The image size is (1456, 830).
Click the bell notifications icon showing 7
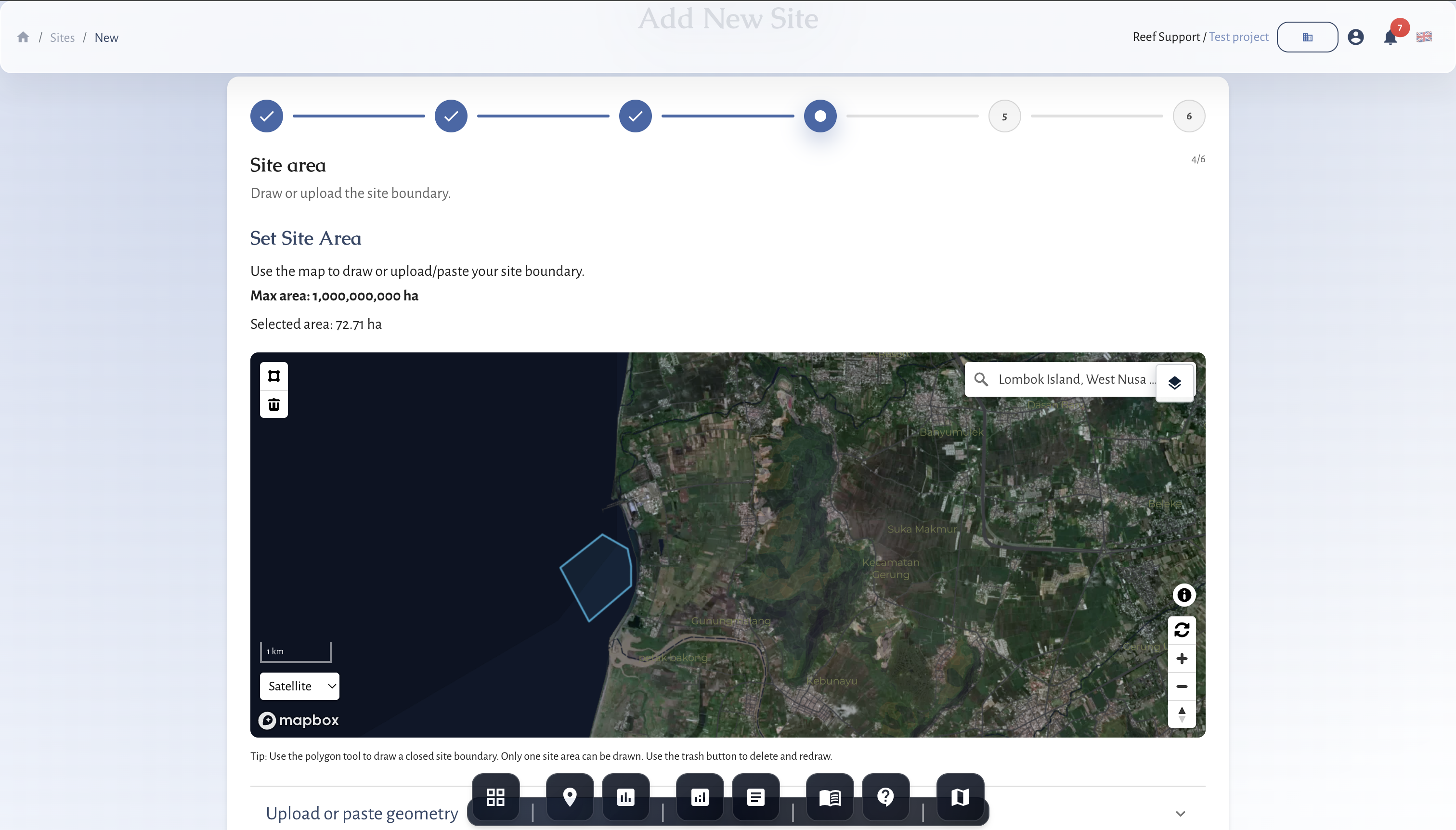click(x=1390, y=37)
